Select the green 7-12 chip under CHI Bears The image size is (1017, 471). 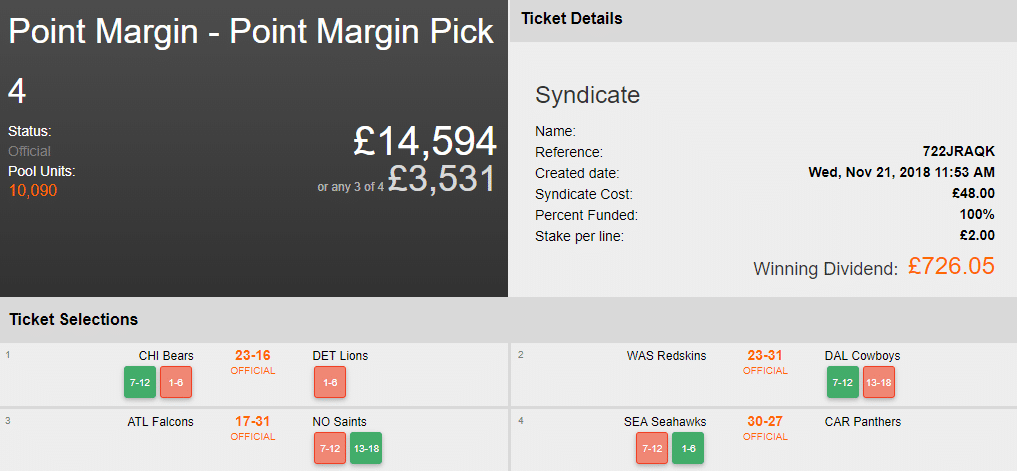[141, 383]
